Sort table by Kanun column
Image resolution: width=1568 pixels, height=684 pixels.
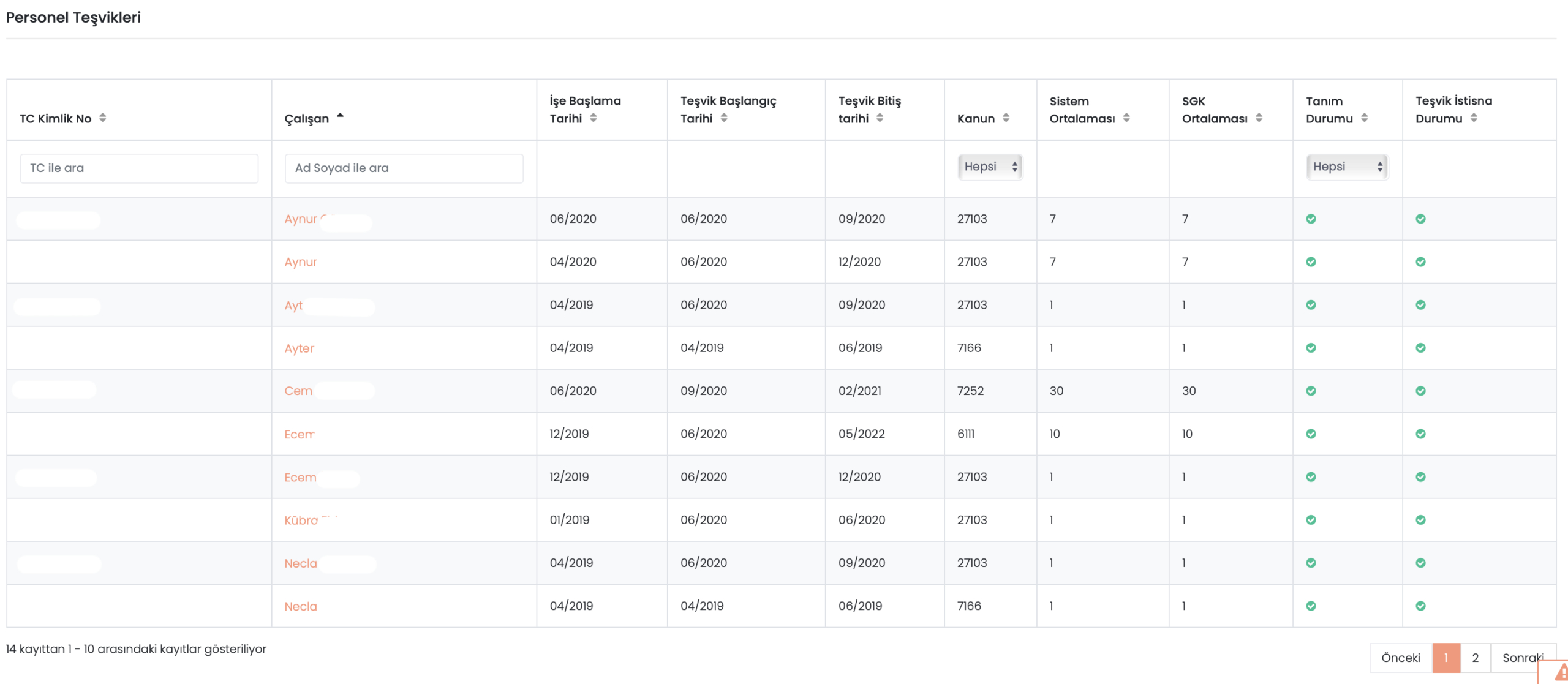tap(1006, 118)
